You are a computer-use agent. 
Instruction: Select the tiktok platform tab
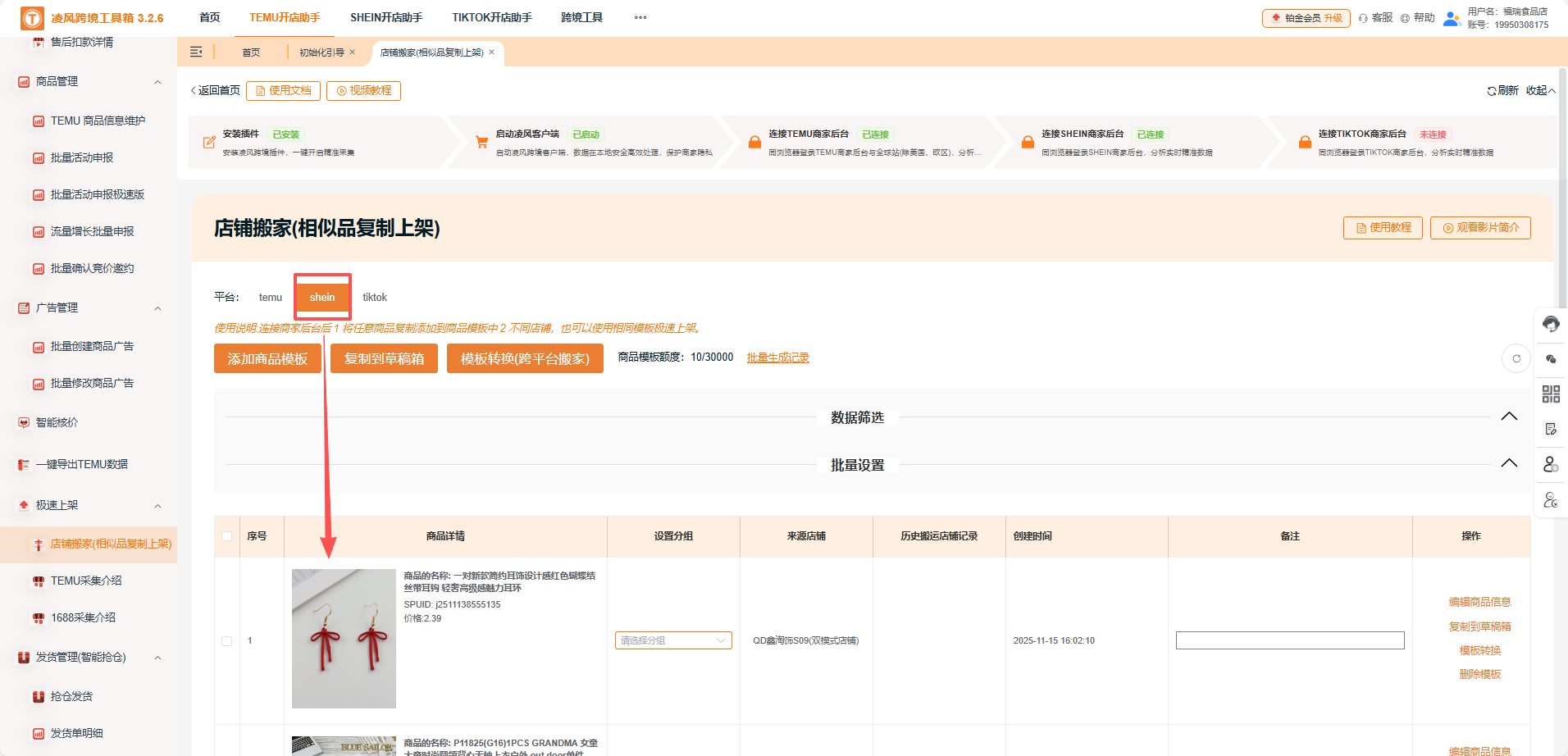coord(374,297)
